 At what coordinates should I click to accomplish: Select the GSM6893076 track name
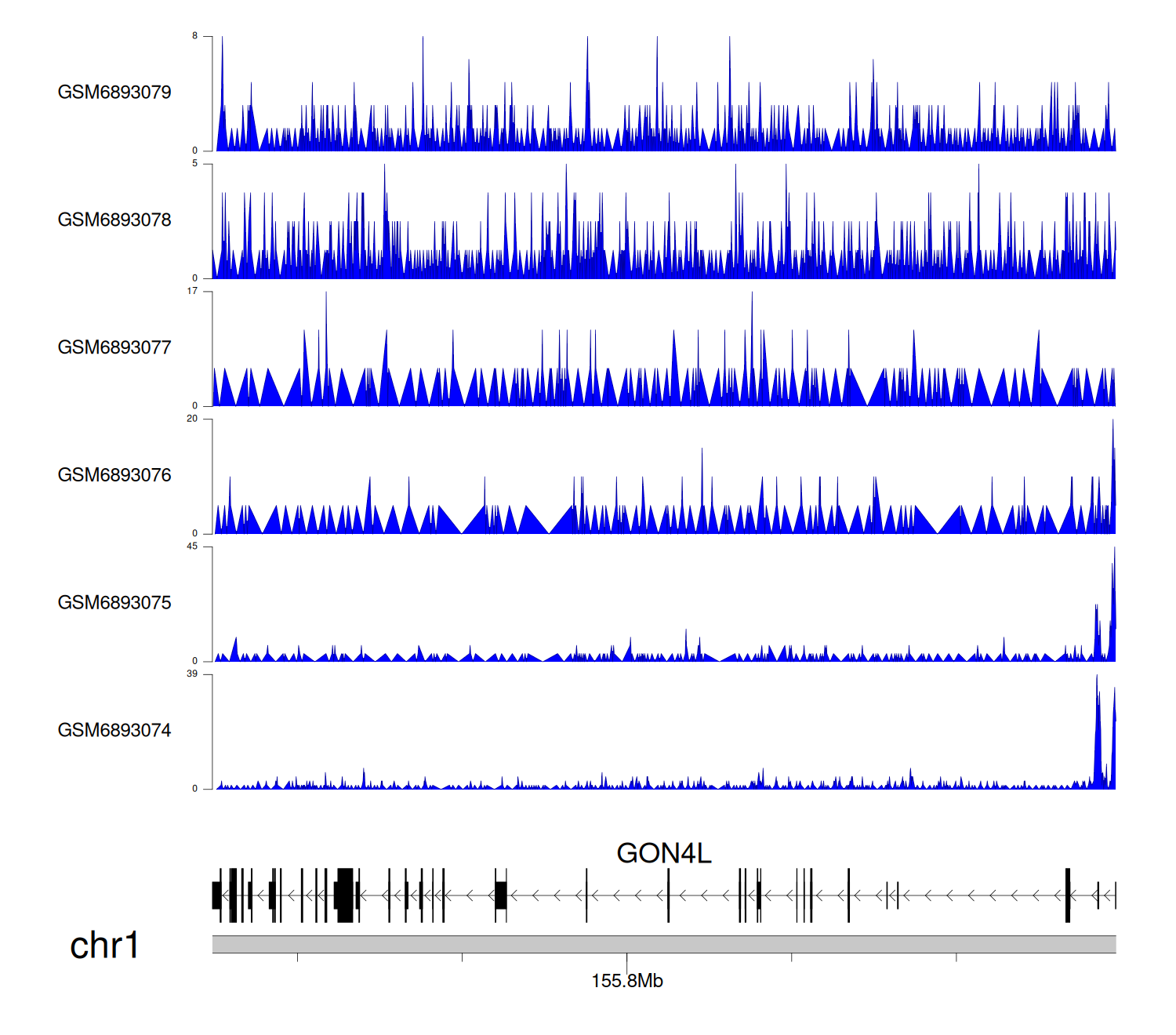pos(114,475)
